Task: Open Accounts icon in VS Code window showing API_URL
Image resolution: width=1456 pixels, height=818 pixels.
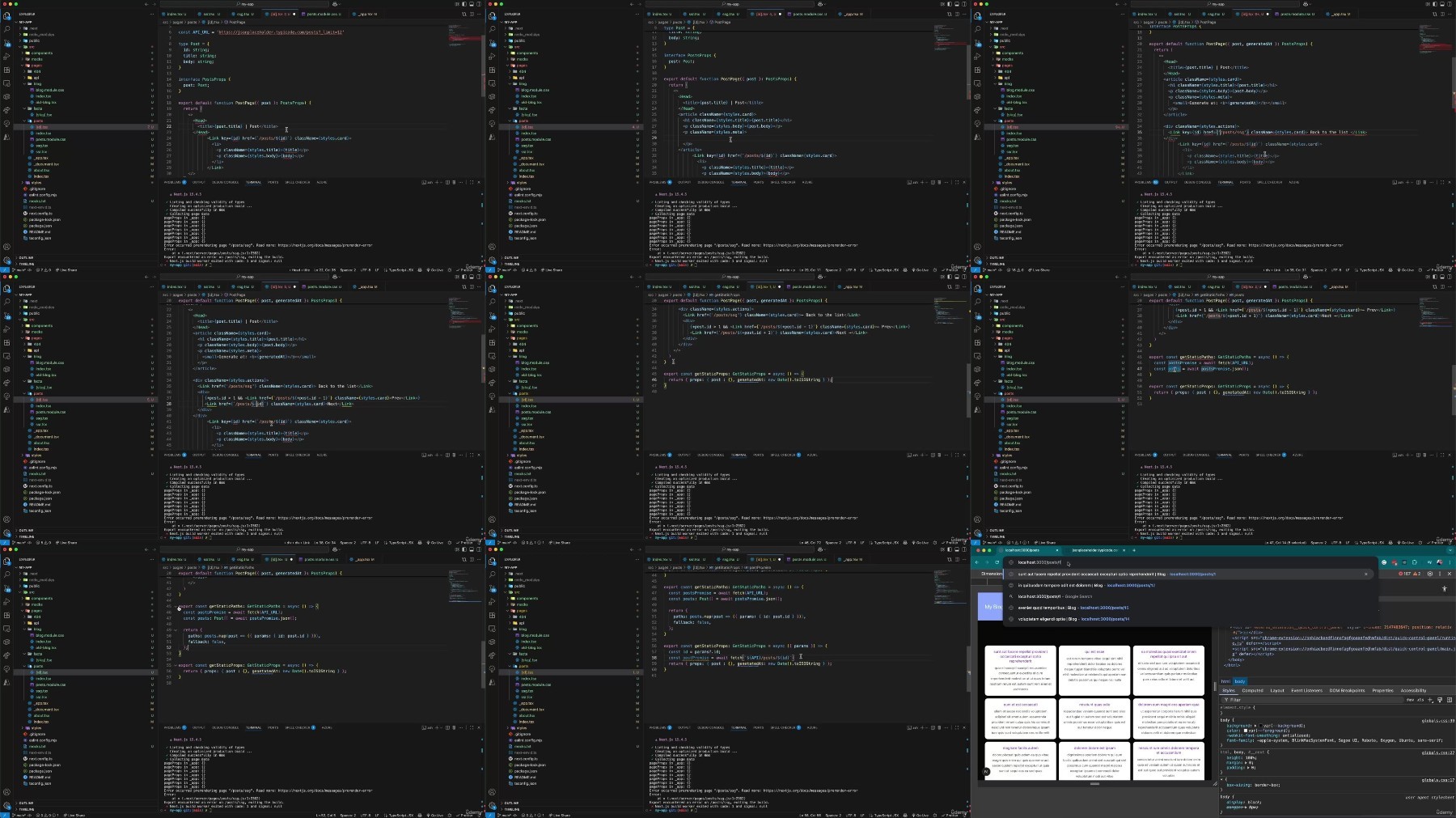Action: pyautogui.click(x=6, y=247)
